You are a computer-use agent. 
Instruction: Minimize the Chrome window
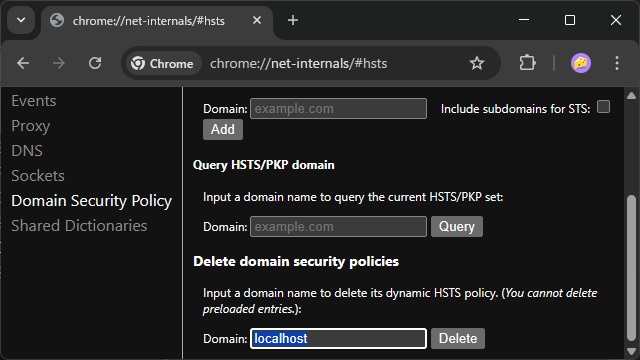point(524,20)
